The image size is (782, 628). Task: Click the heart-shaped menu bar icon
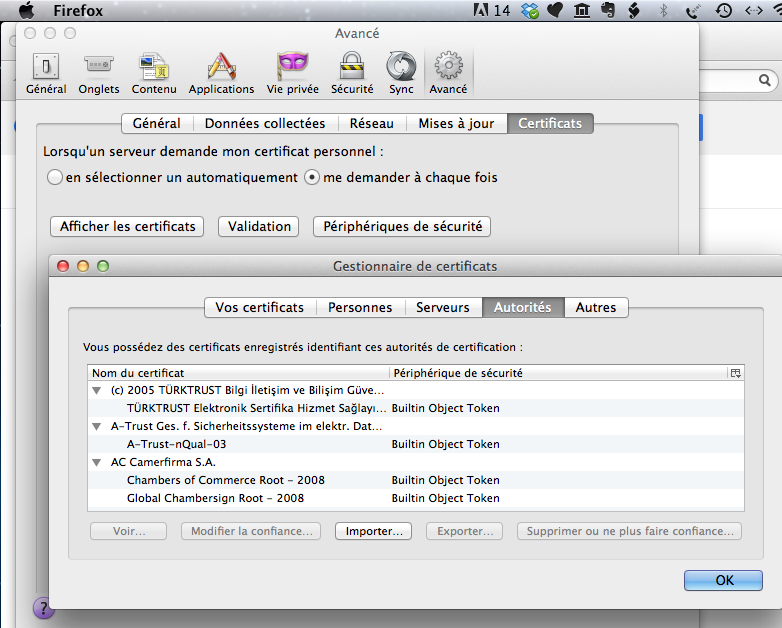[x=555, y=10]
